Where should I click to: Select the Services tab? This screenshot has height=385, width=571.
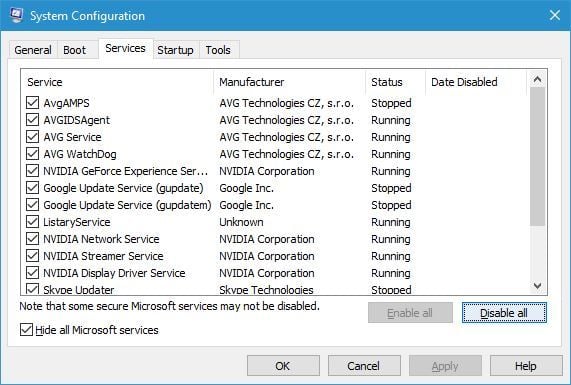coord(125,48)
